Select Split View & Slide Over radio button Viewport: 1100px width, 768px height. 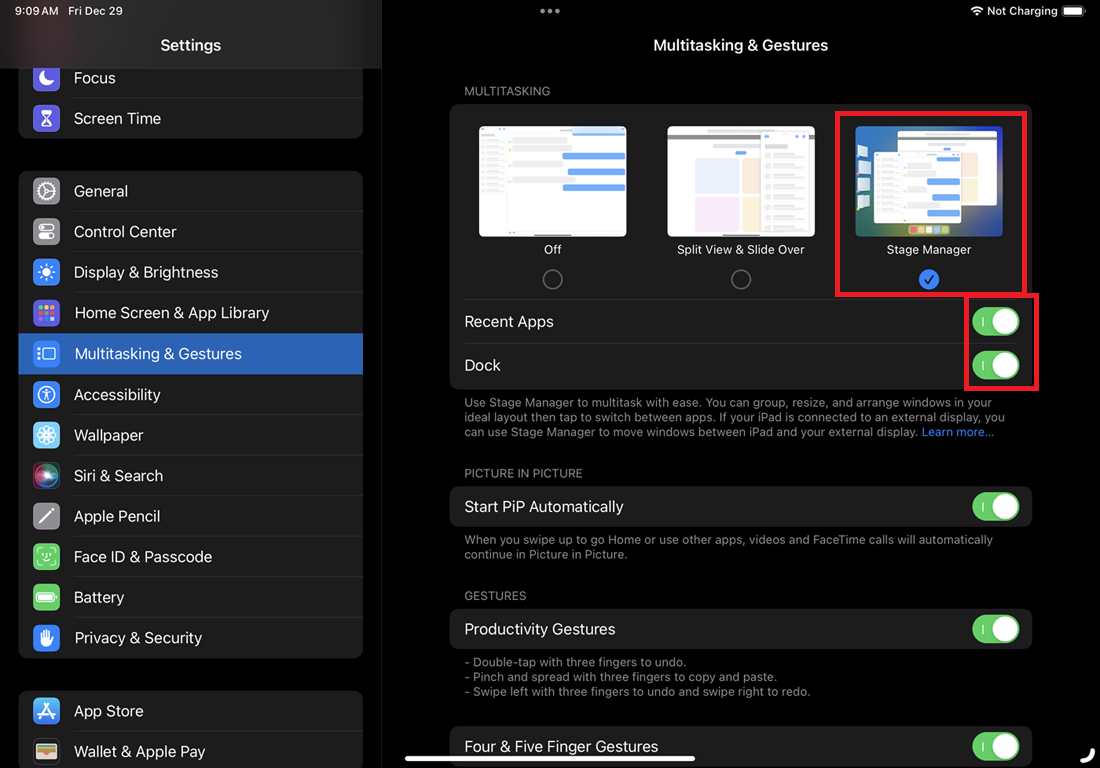(x=741, y=279)
